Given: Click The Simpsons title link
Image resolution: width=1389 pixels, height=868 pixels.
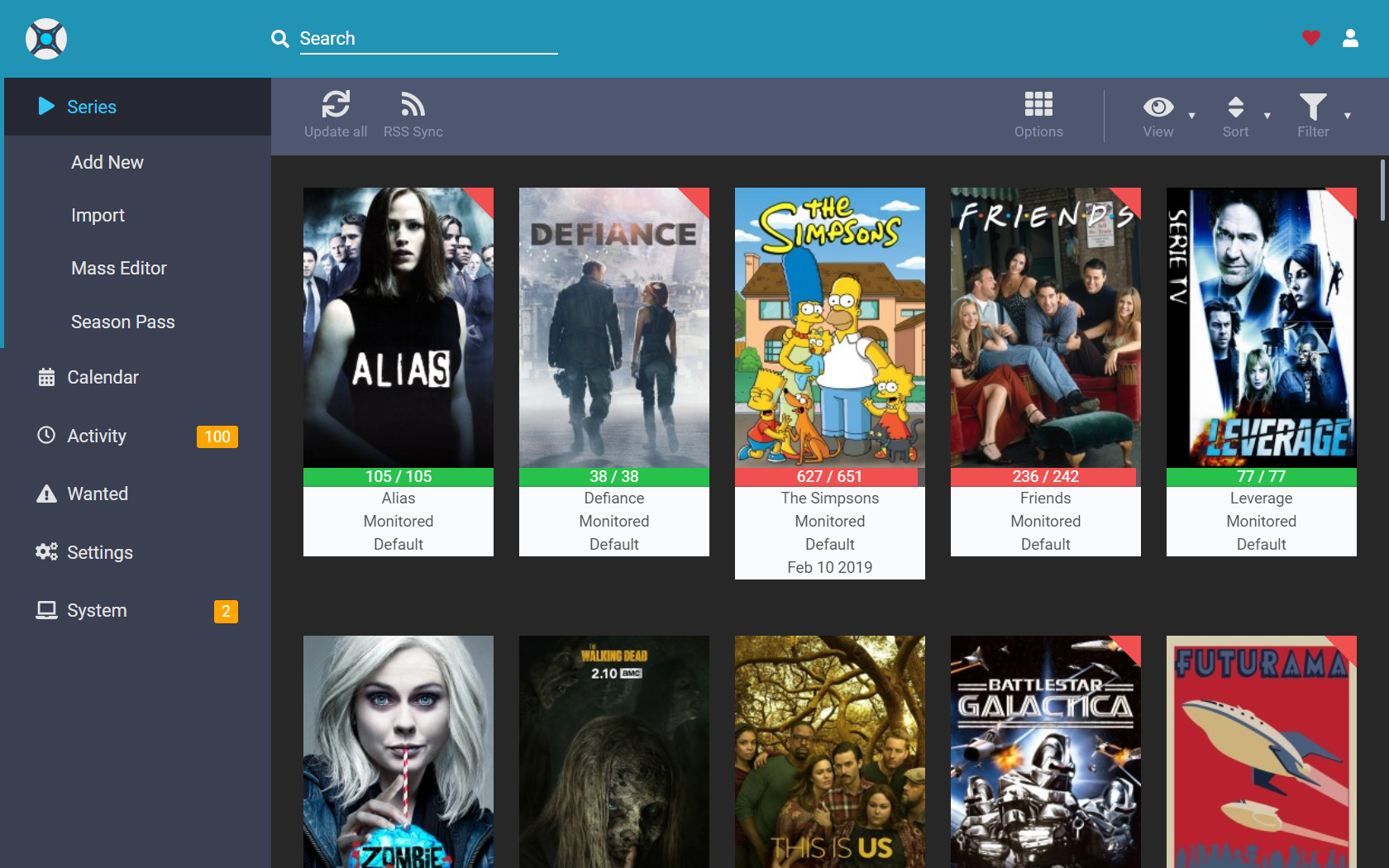Looking at the screenshot, I should click(x=830, y=498).
